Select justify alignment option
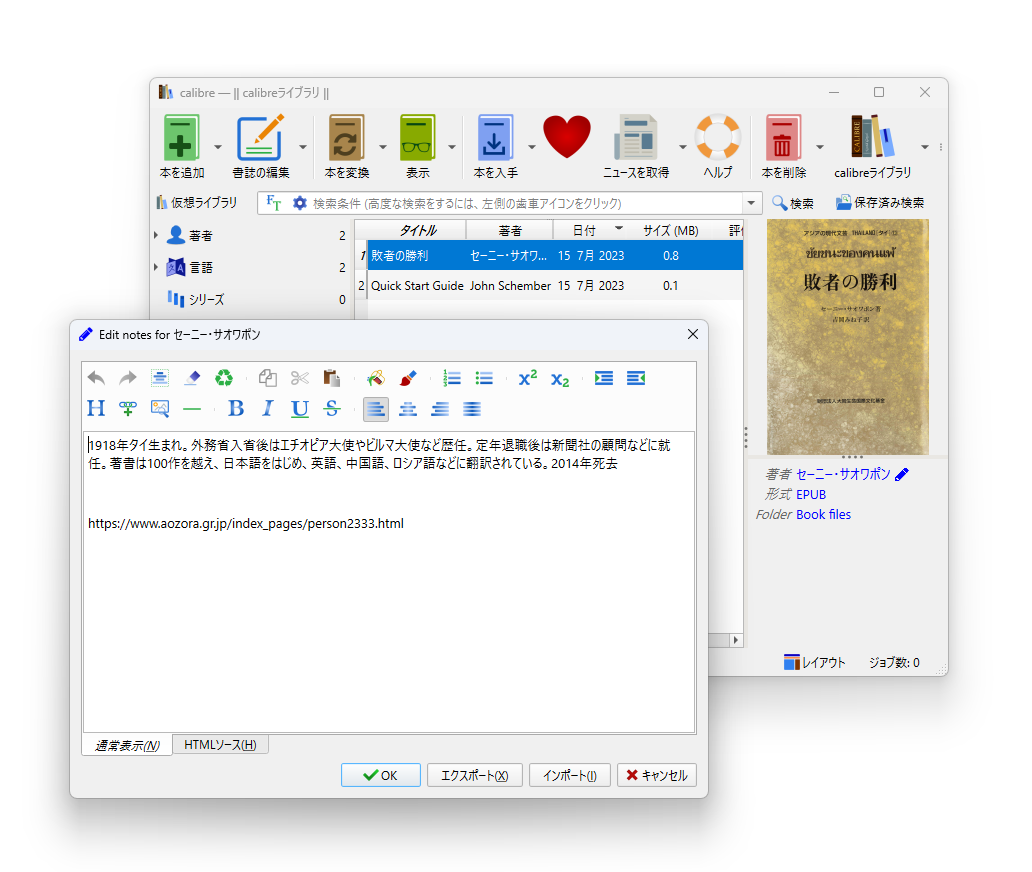This screenshot has width=1032, height=872. (471, 409)
